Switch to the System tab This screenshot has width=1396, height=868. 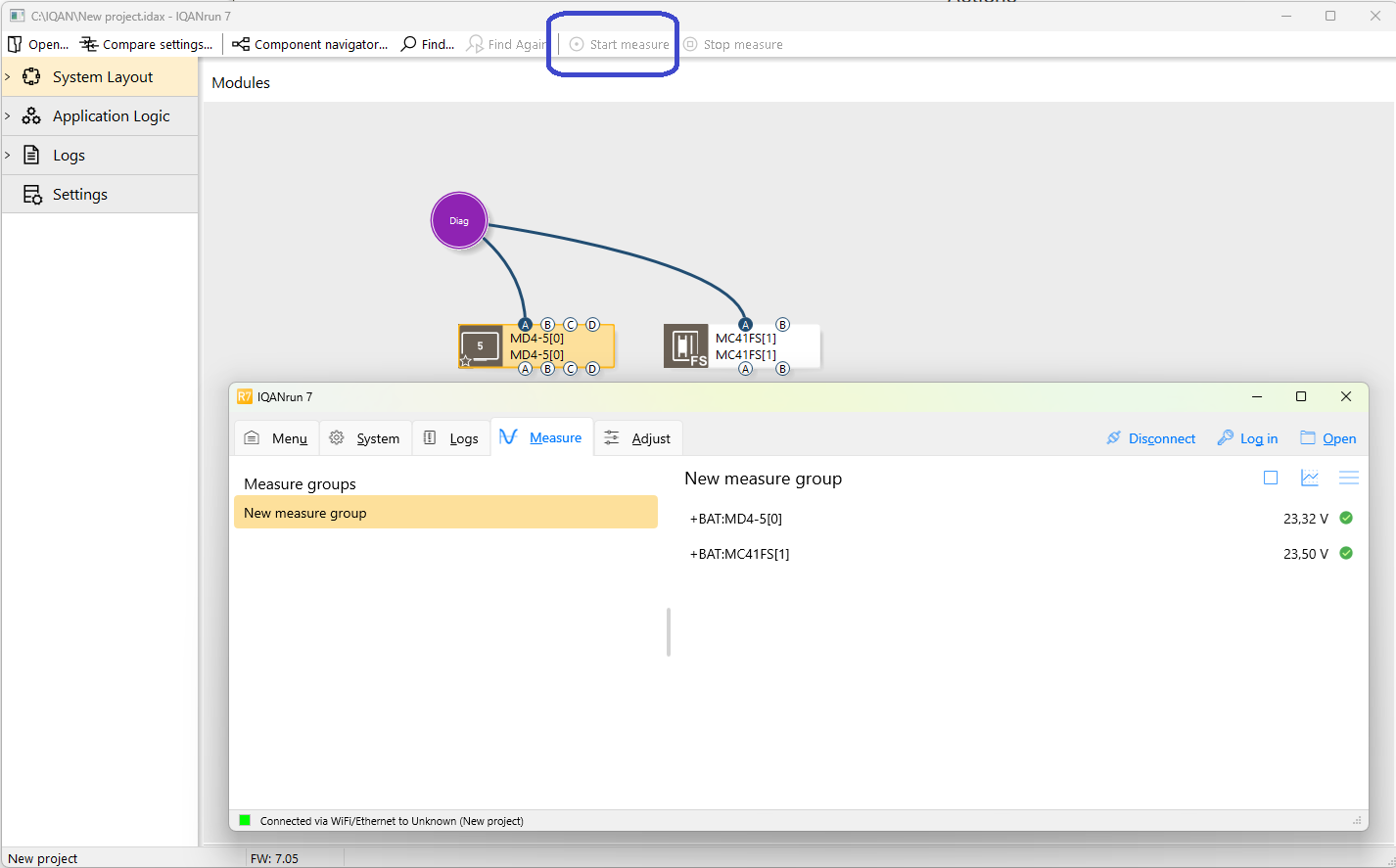(365, 438)
